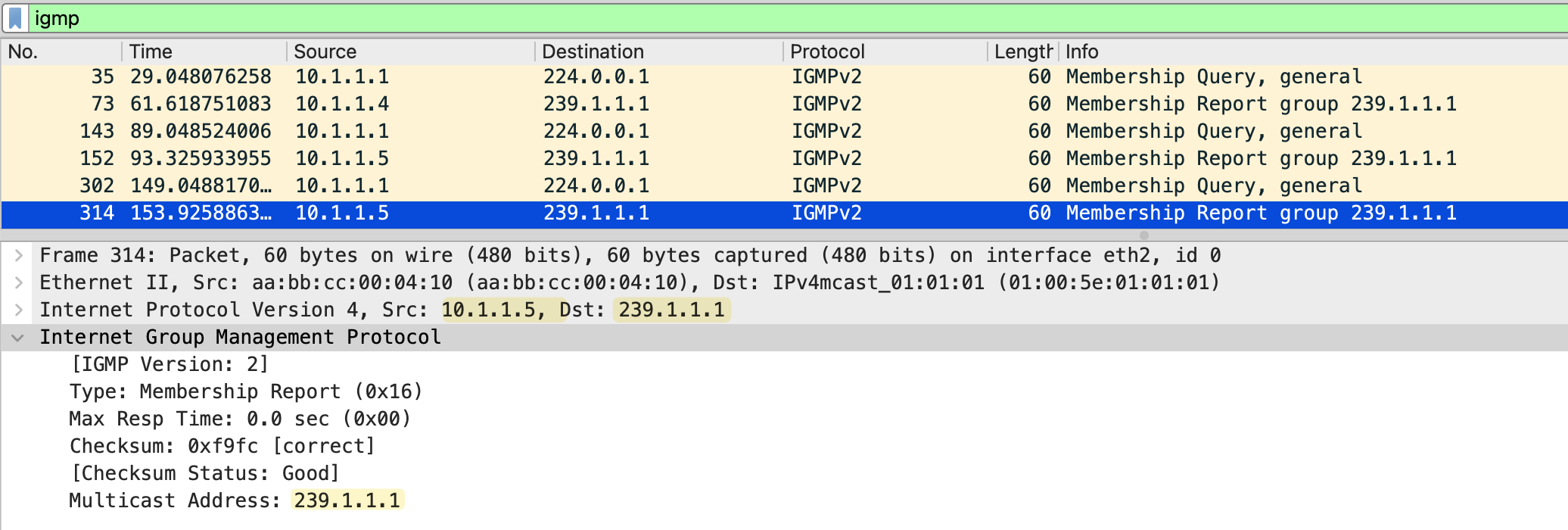
Task: Click the igmp display filter field
Action: 757,18
